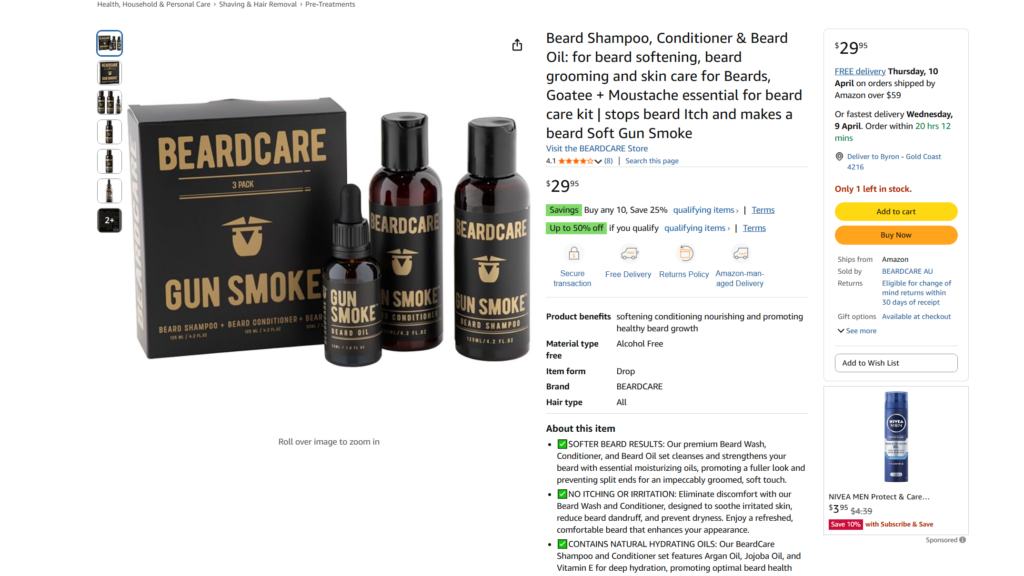Image resolution: width=1024 pixels, height=576 pixels.
Task: Click the Free Delivery truck icon
Action: coord(628,253)
